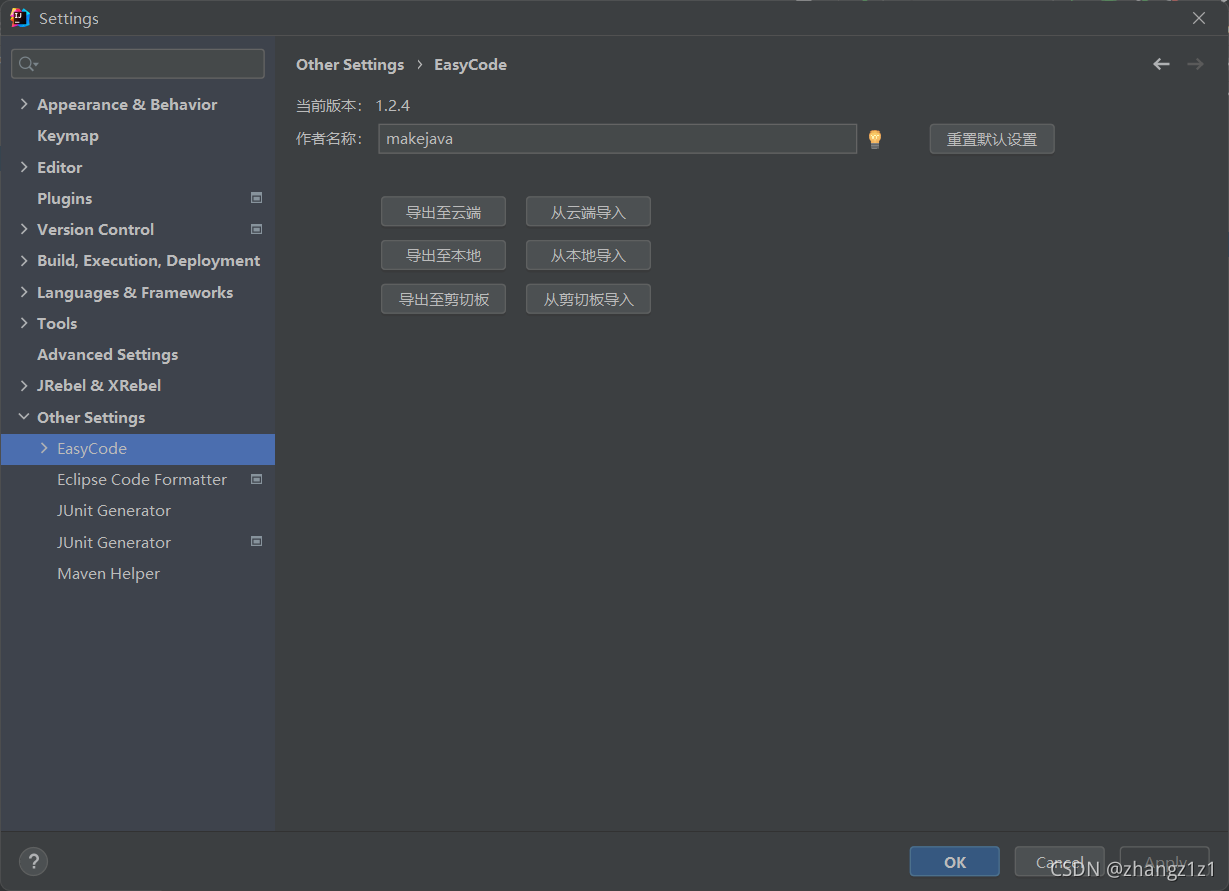Click the lightbulb hint icon beside author name
The image size is (1229, 891).
[x=875, y=139]
